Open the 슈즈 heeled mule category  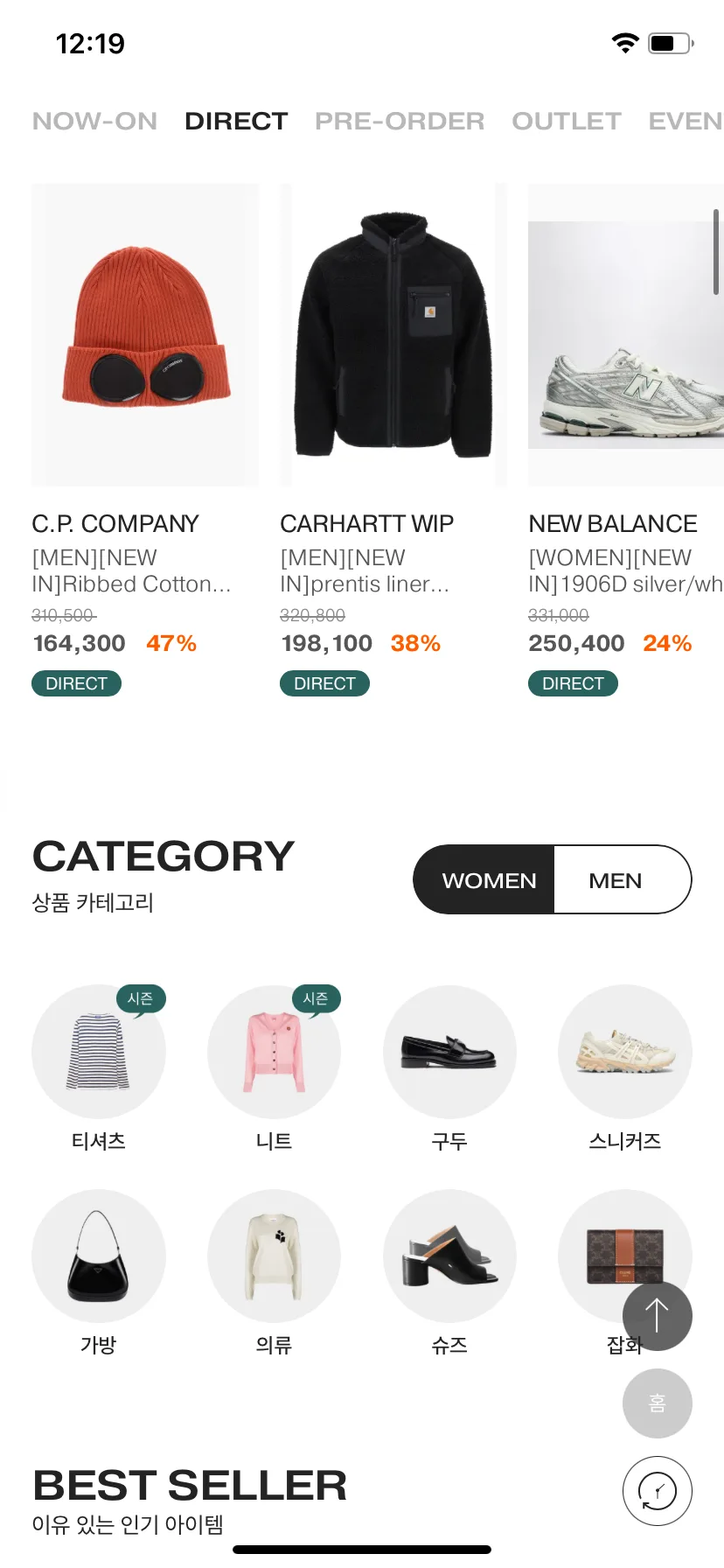pos(449,1256)
